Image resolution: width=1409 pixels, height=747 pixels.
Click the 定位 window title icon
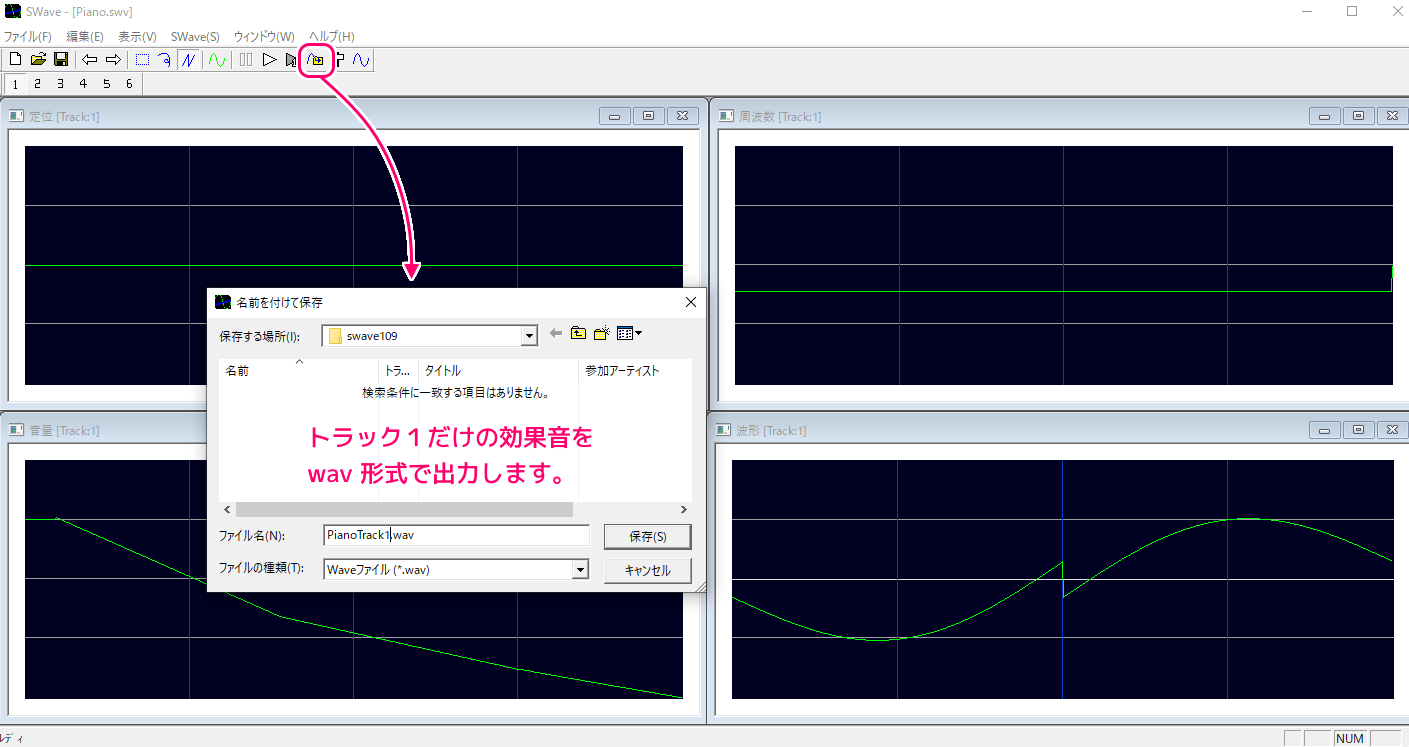point(16,116)
